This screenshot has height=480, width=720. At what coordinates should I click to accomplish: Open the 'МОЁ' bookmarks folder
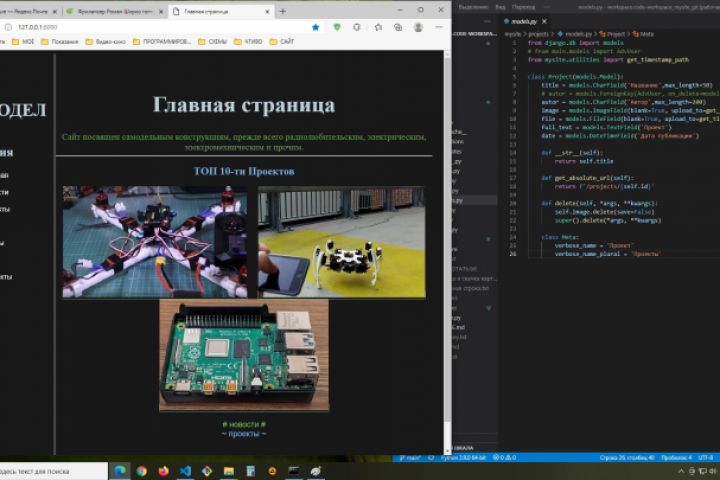tap(23, 41)
